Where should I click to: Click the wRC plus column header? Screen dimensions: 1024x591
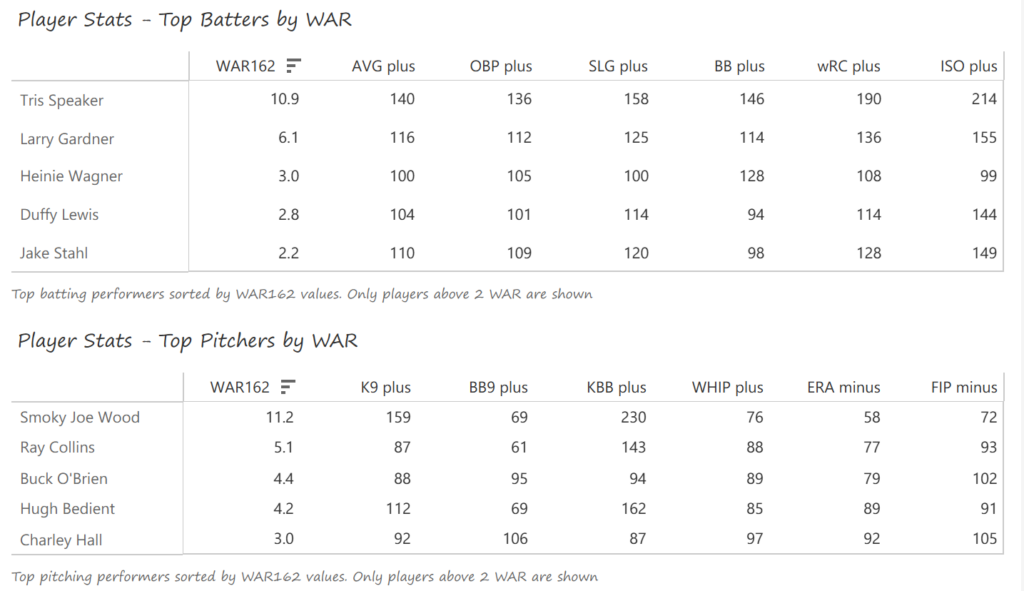tap(848, 67)
